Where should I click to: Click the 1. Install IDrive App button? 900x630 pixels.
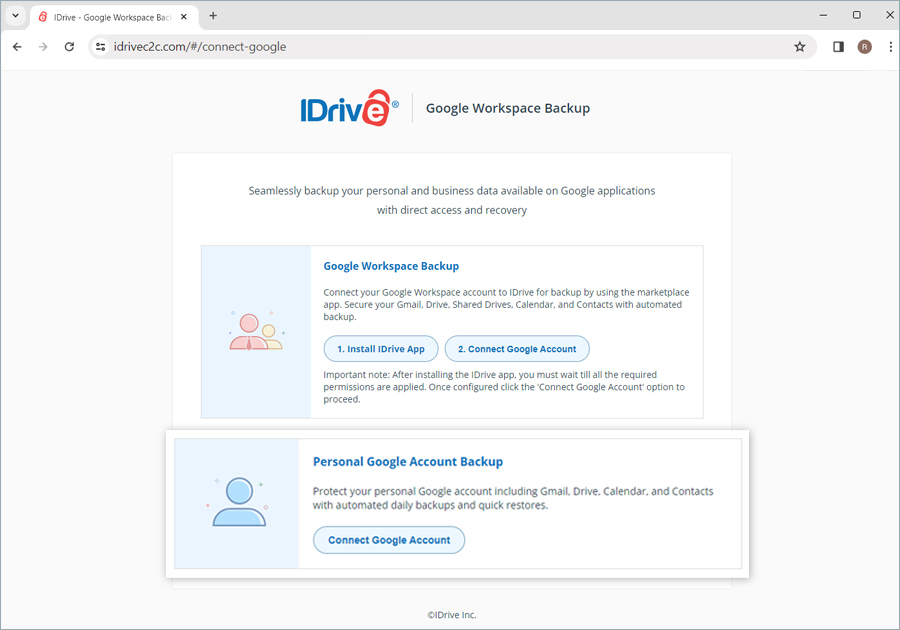(381, 349)
